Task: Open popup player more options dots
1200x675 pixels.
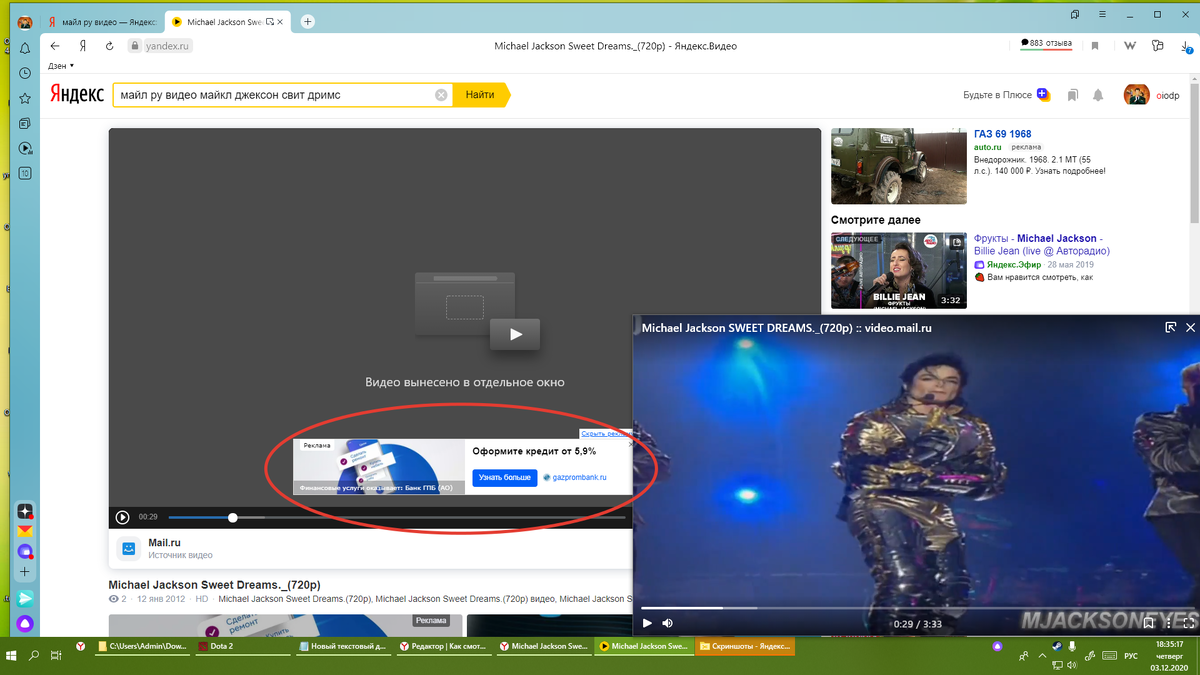Action: [x=1169, y=623]
